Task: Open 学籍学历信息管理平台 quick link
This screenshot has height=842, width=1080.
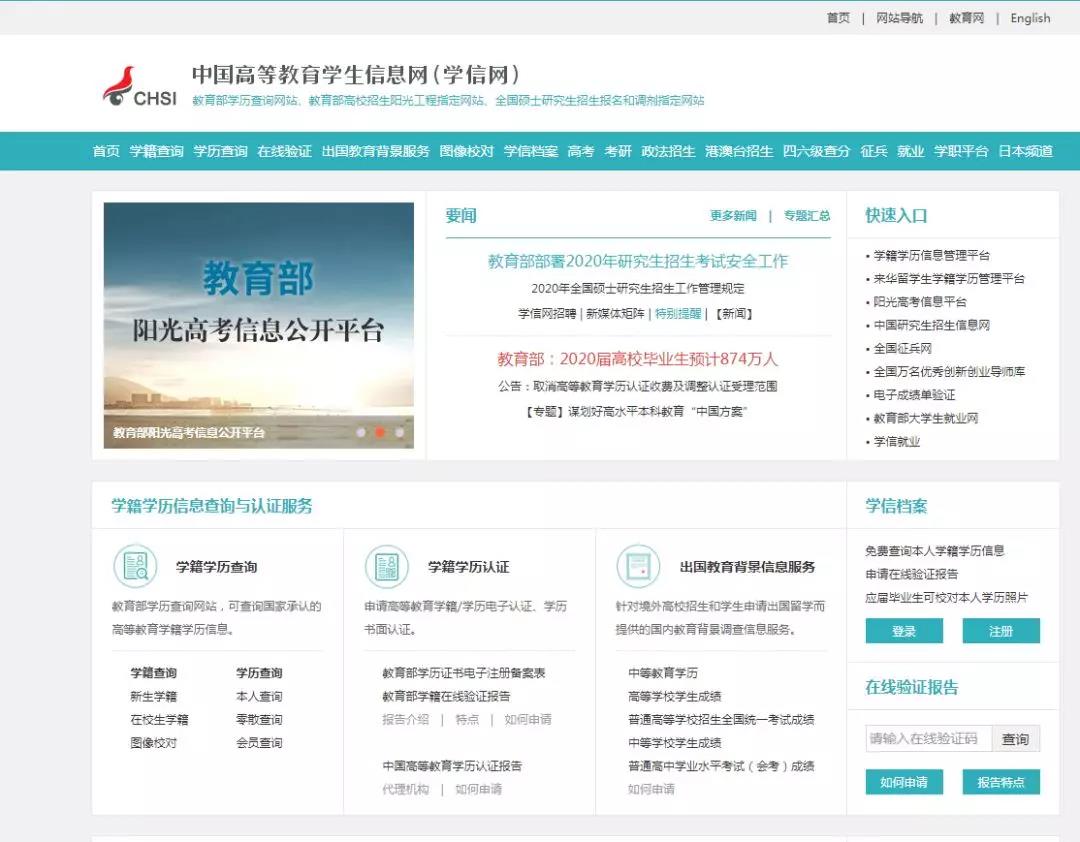Action: [931, 256]
